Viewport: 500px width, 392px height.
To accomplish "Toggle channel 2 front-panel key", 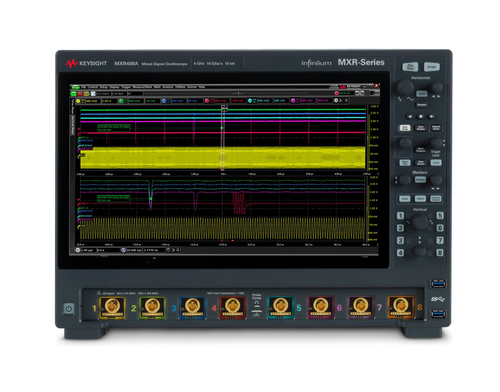I will (x=400, y=228).
